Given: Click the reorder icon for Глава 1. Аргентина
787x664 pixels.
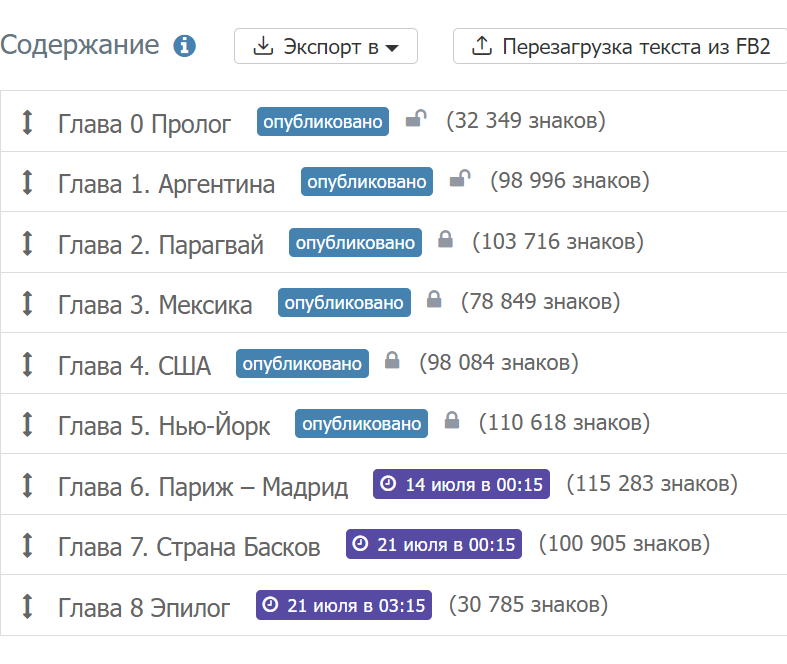Looking at the screenshot, I should pyautogui.click(x=28, y=183).
